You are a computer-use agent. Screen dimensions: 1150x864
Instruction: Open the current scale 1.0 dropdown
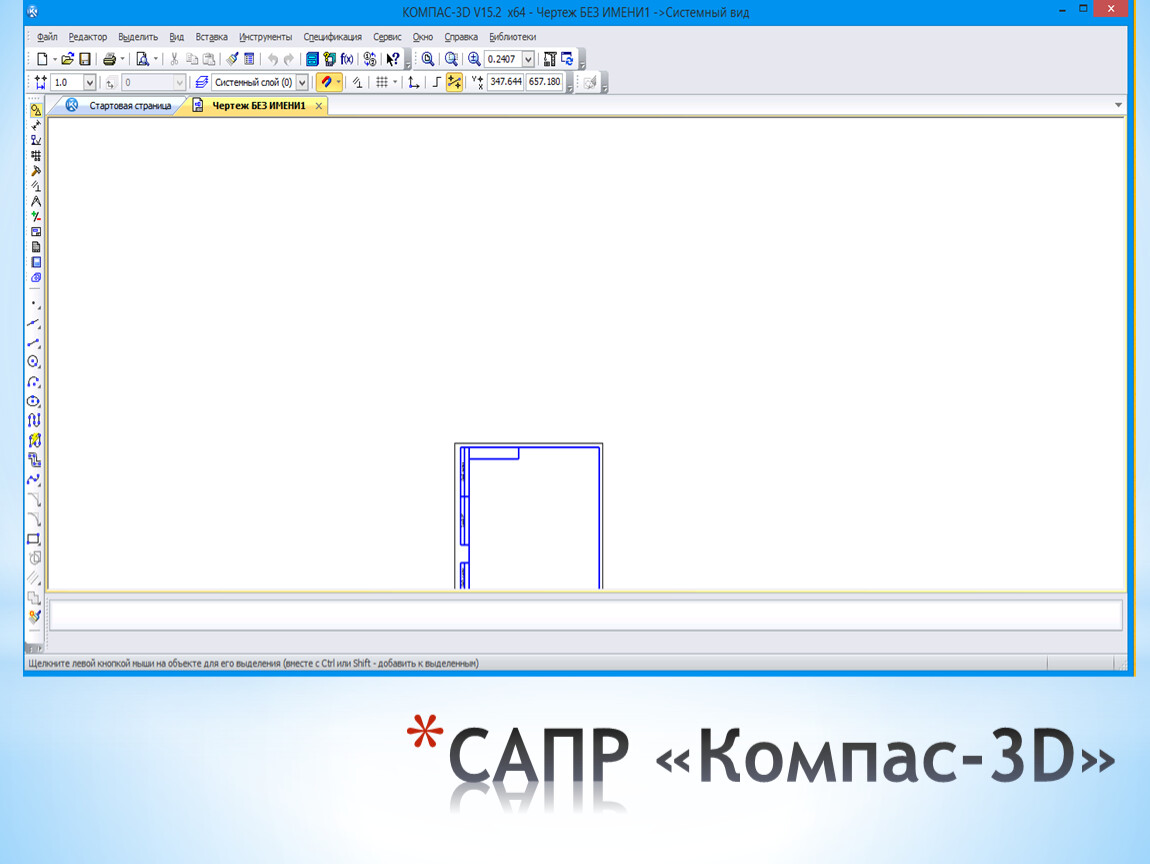(x=89, y=83)
